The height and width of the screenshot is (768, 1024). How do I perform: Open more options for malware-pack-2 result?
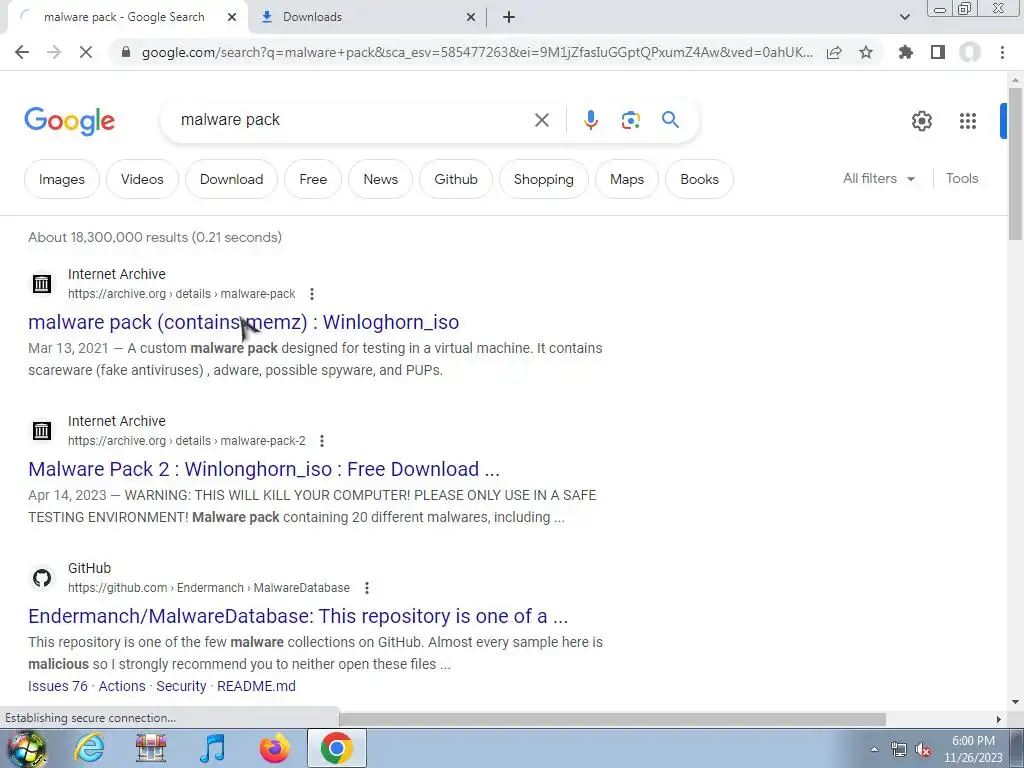click(x=322, y=441)
